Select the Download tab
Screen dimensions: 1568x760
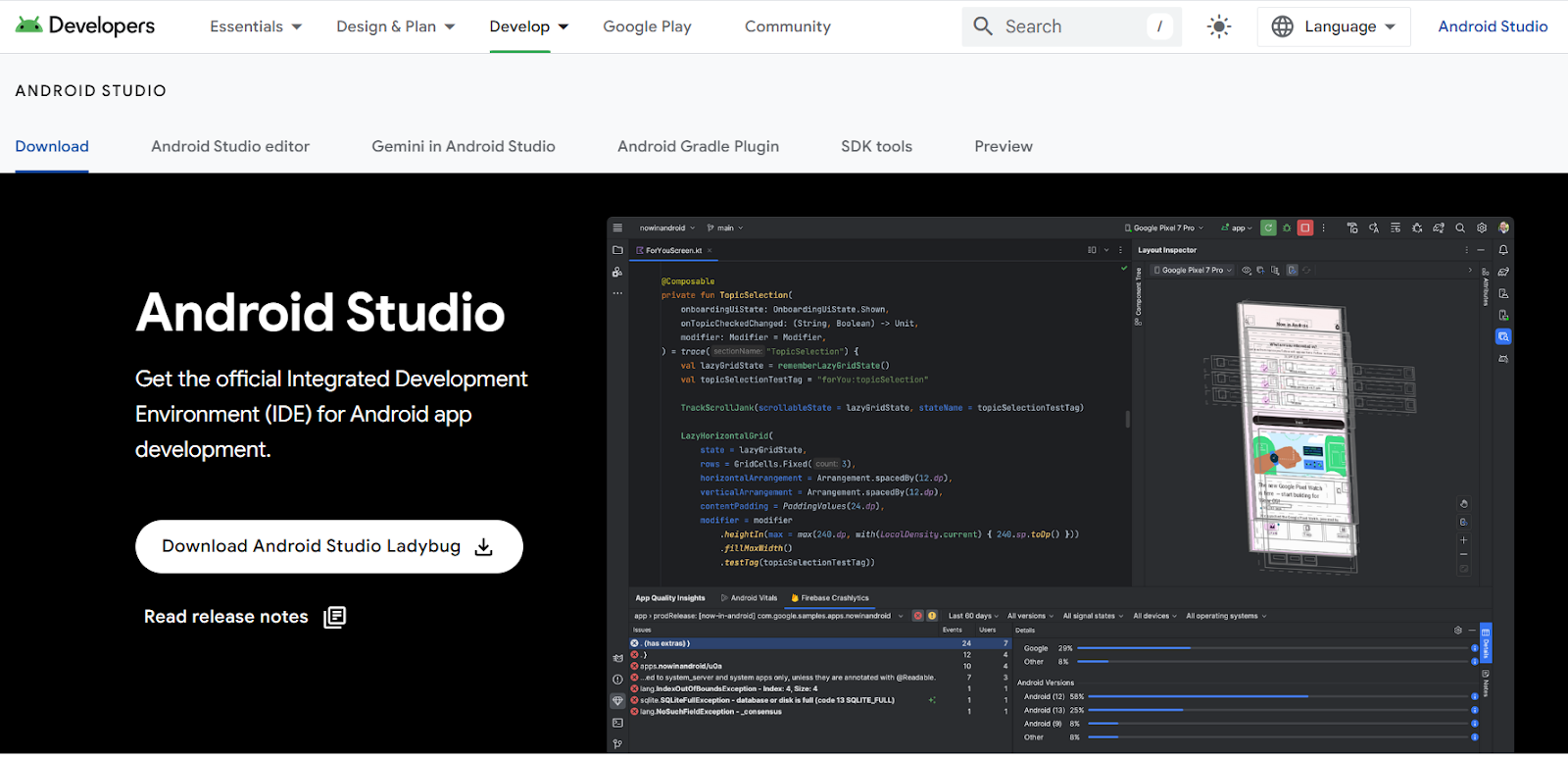click(x=52, y=146)
